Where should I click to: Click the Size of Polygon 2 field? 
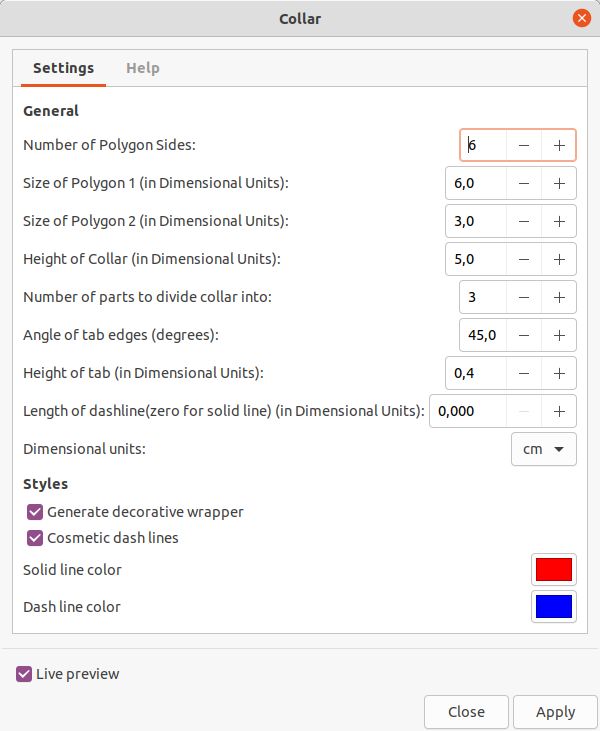[x=476, y=221]
